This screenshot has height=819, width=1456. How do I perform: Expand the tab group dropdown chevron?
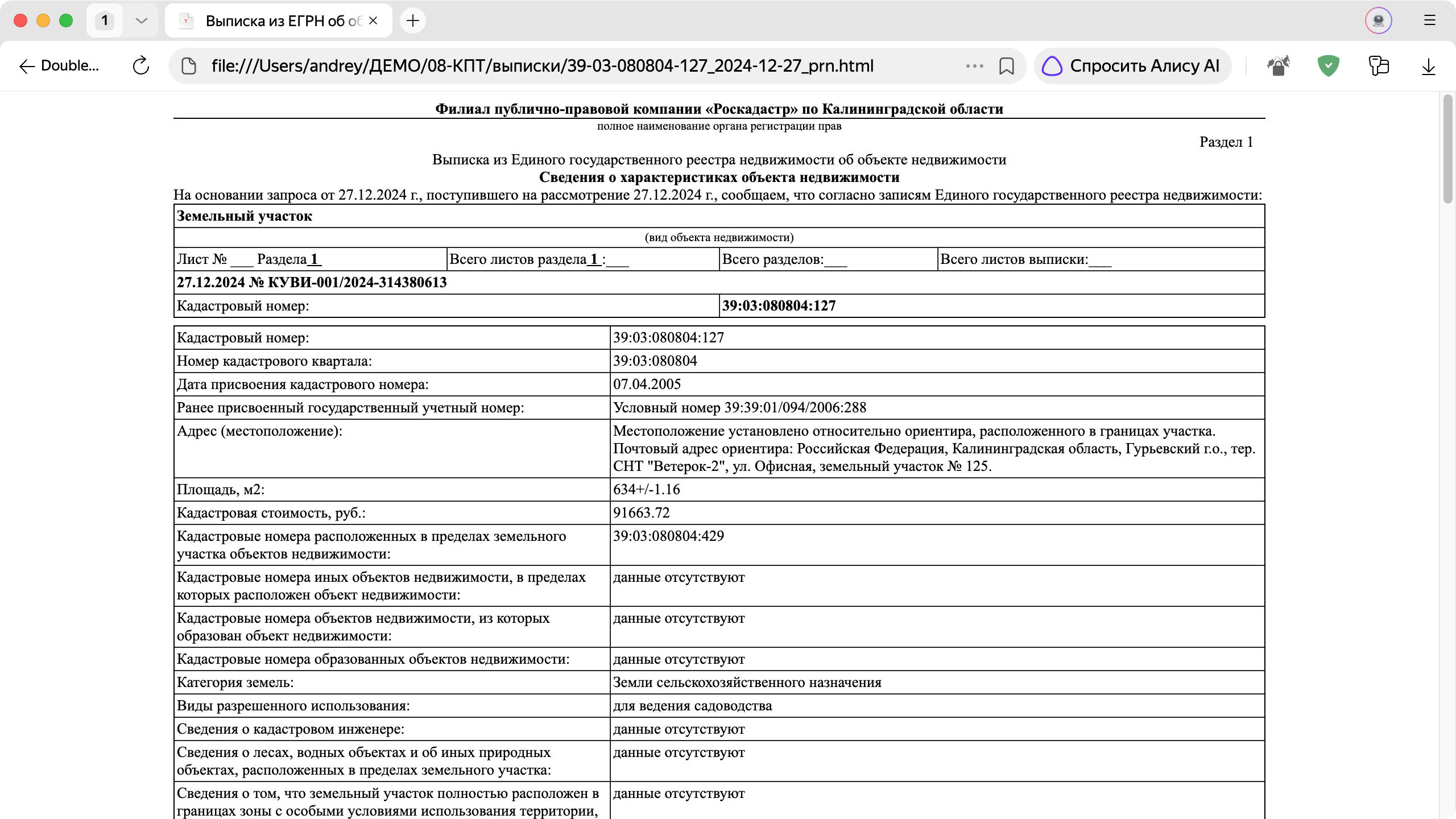coord(142,21)
